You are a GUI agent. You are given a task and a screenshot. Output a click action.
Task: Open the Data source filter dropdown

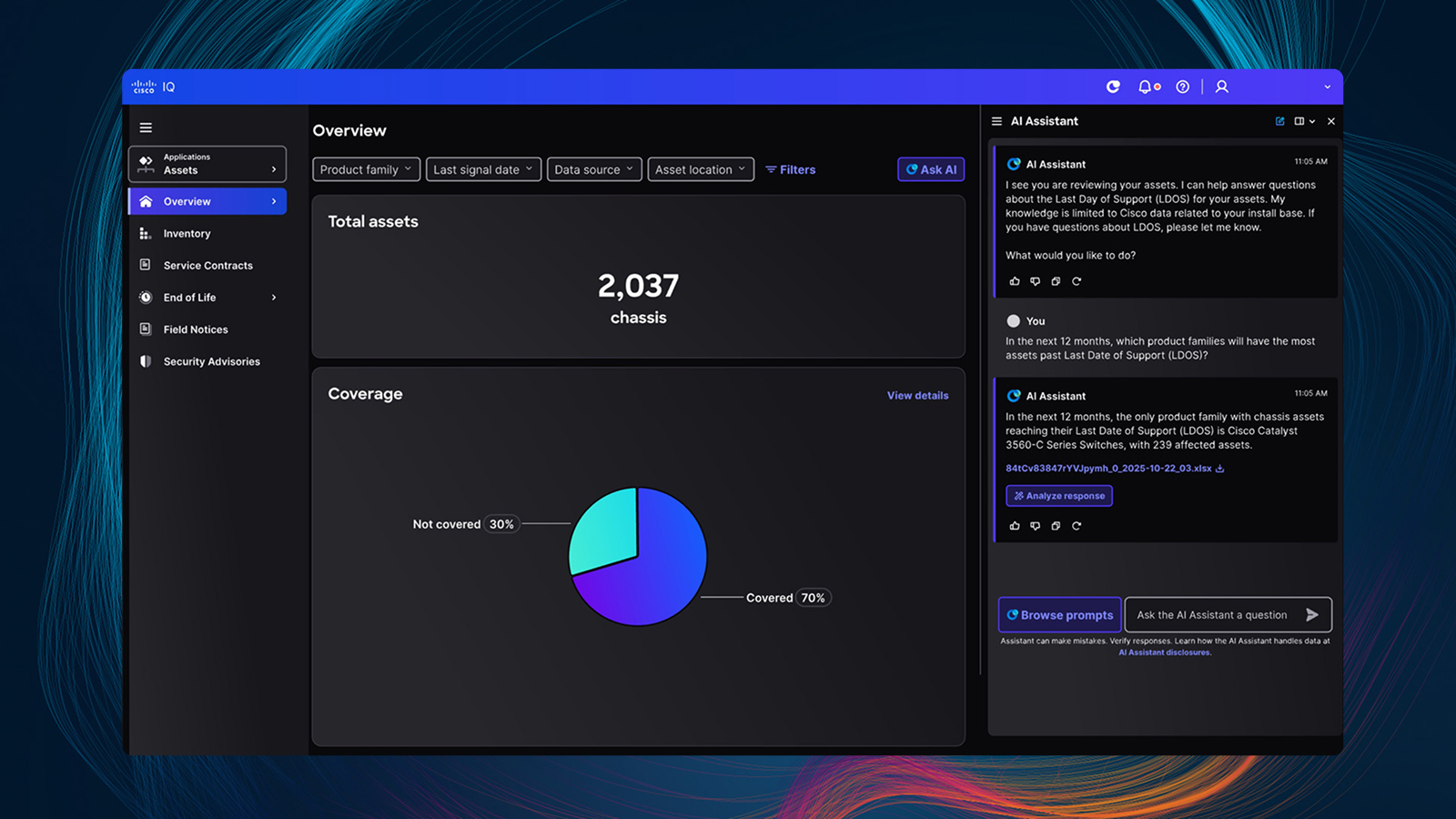[x=594, y=169]
